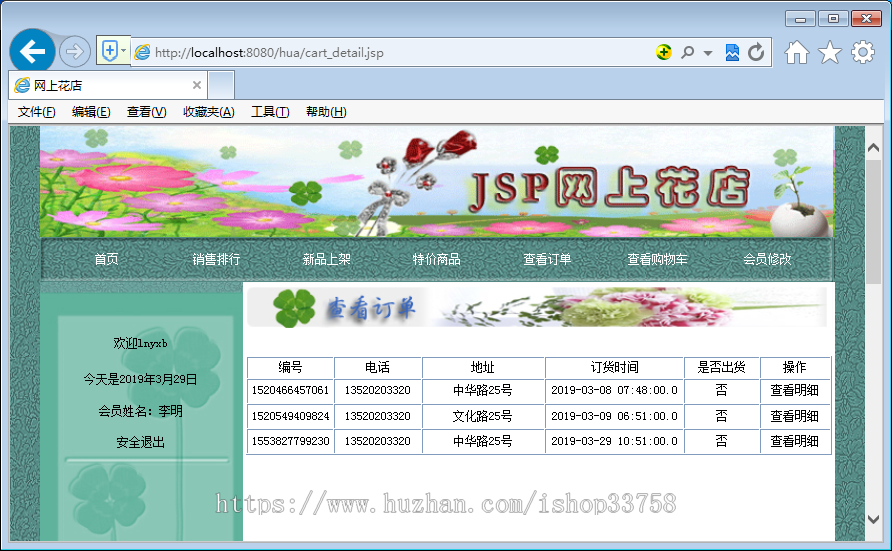Open 查看购物车 page
Image resolution: width=892 pixels, height=551 pixels.
(657, 259)
